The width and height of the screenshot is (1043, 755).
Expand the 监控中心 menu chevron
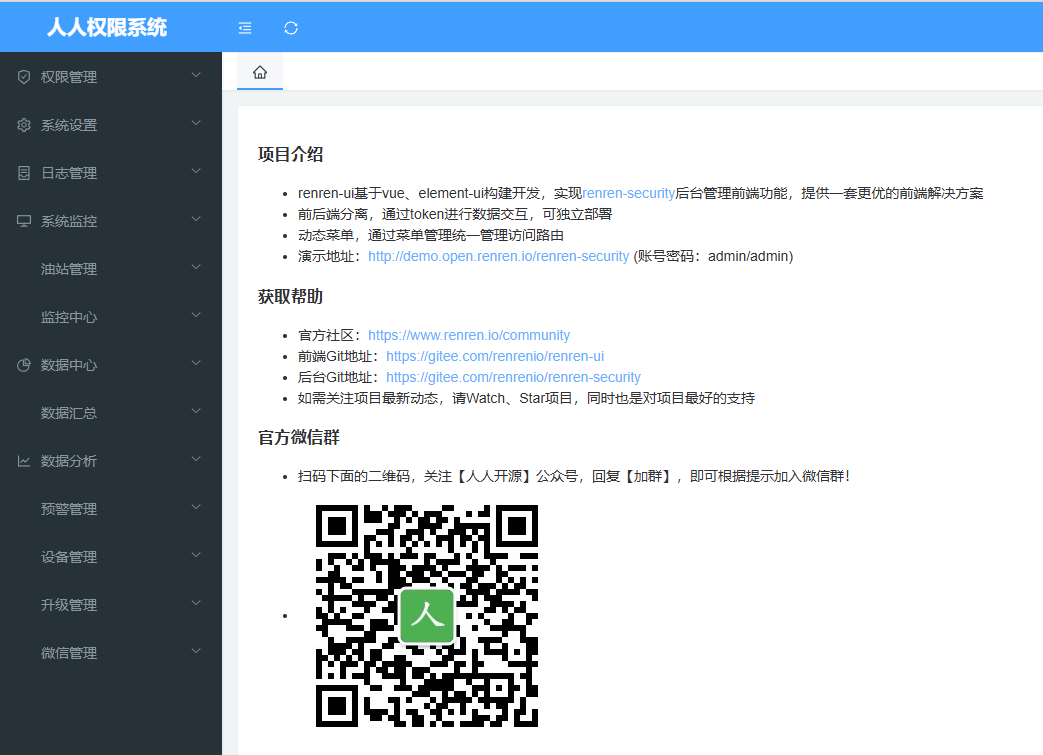196,315
